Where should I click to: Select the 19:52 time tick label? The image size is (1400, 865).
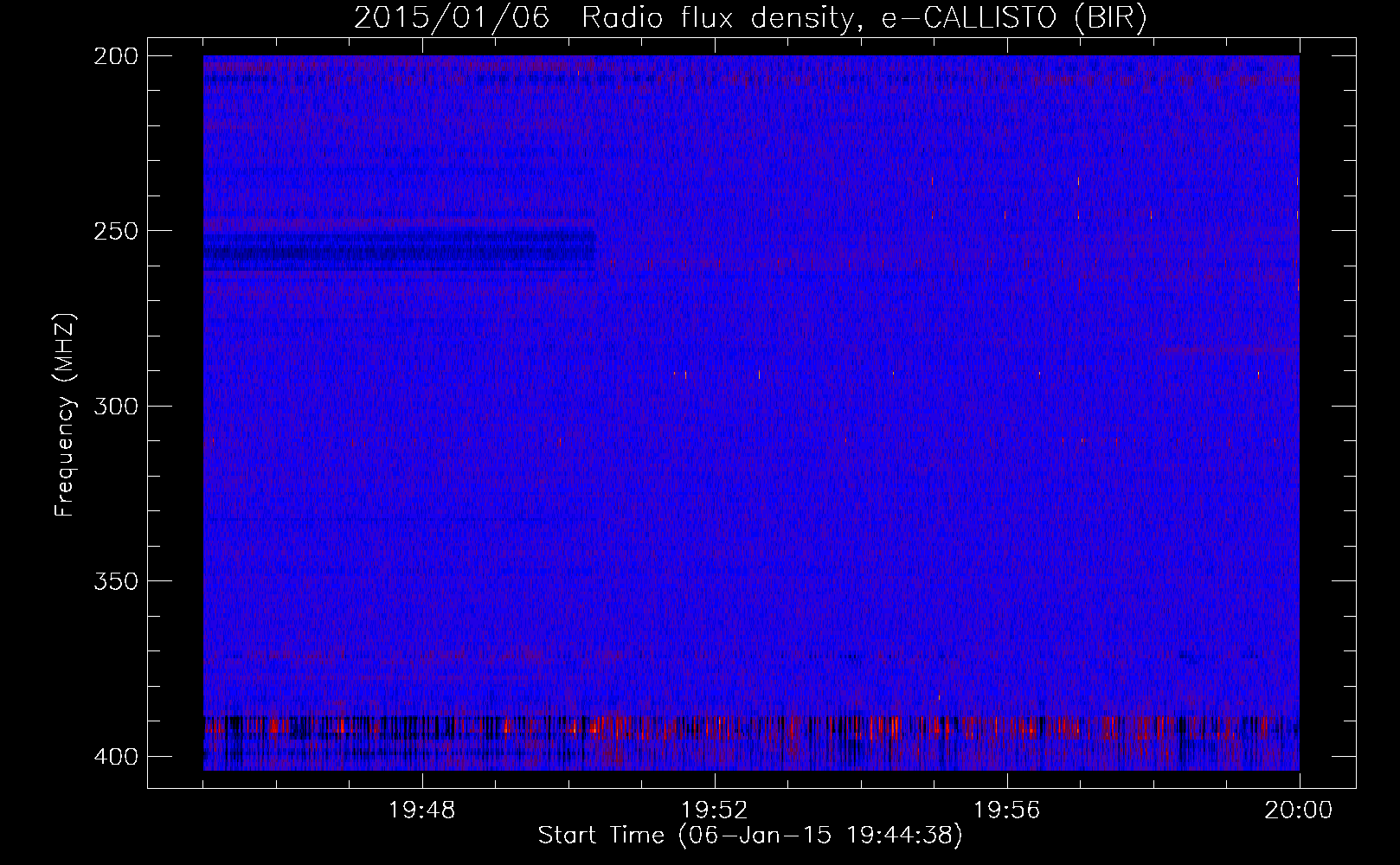tap(715, 811)
